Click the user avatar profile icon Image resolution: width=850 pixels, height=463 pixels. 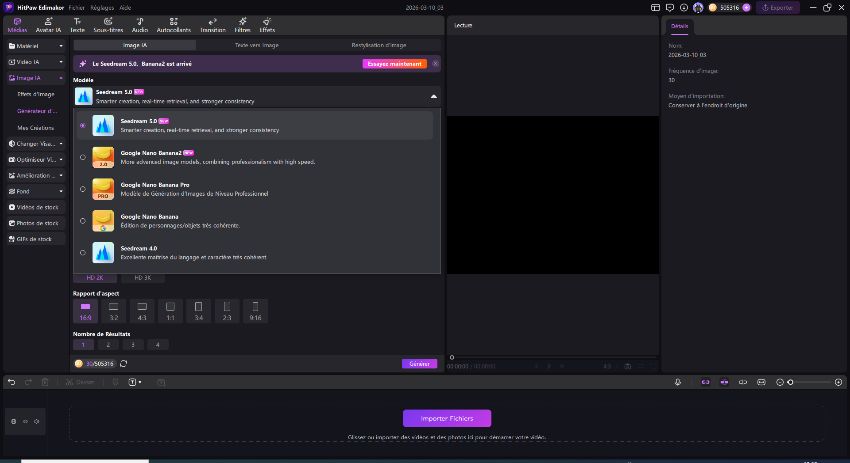point(698,8)
